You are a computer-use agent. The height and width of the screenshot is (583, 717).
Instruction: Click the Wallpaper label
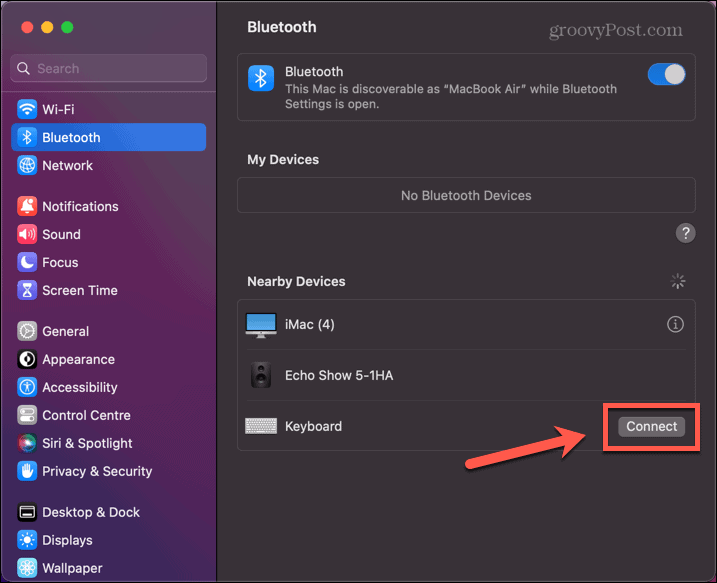72,568
